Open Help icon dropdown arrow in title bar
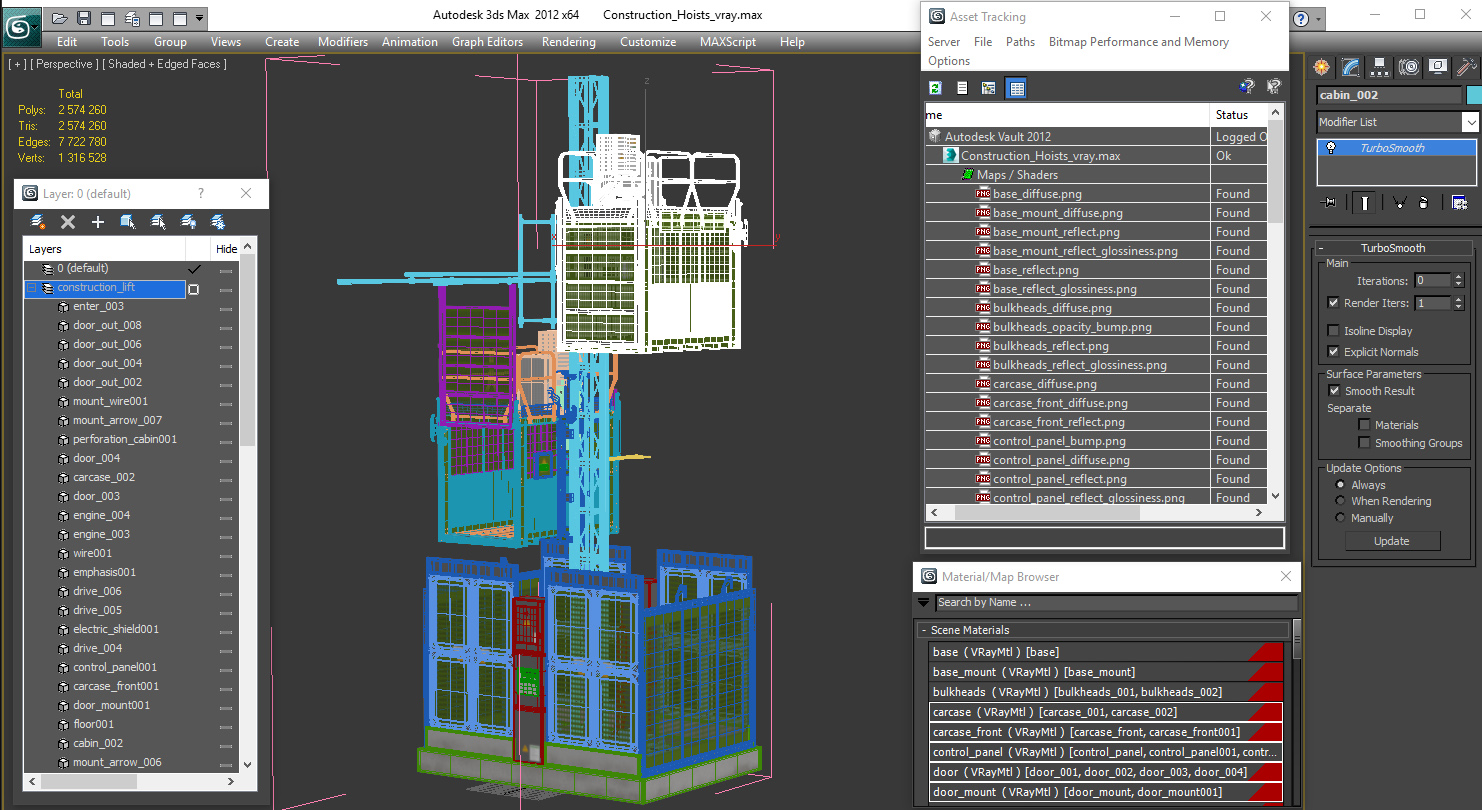The width and height of the screenshot is (1482, 810). pyautogui.click(x=1318, y=19)
